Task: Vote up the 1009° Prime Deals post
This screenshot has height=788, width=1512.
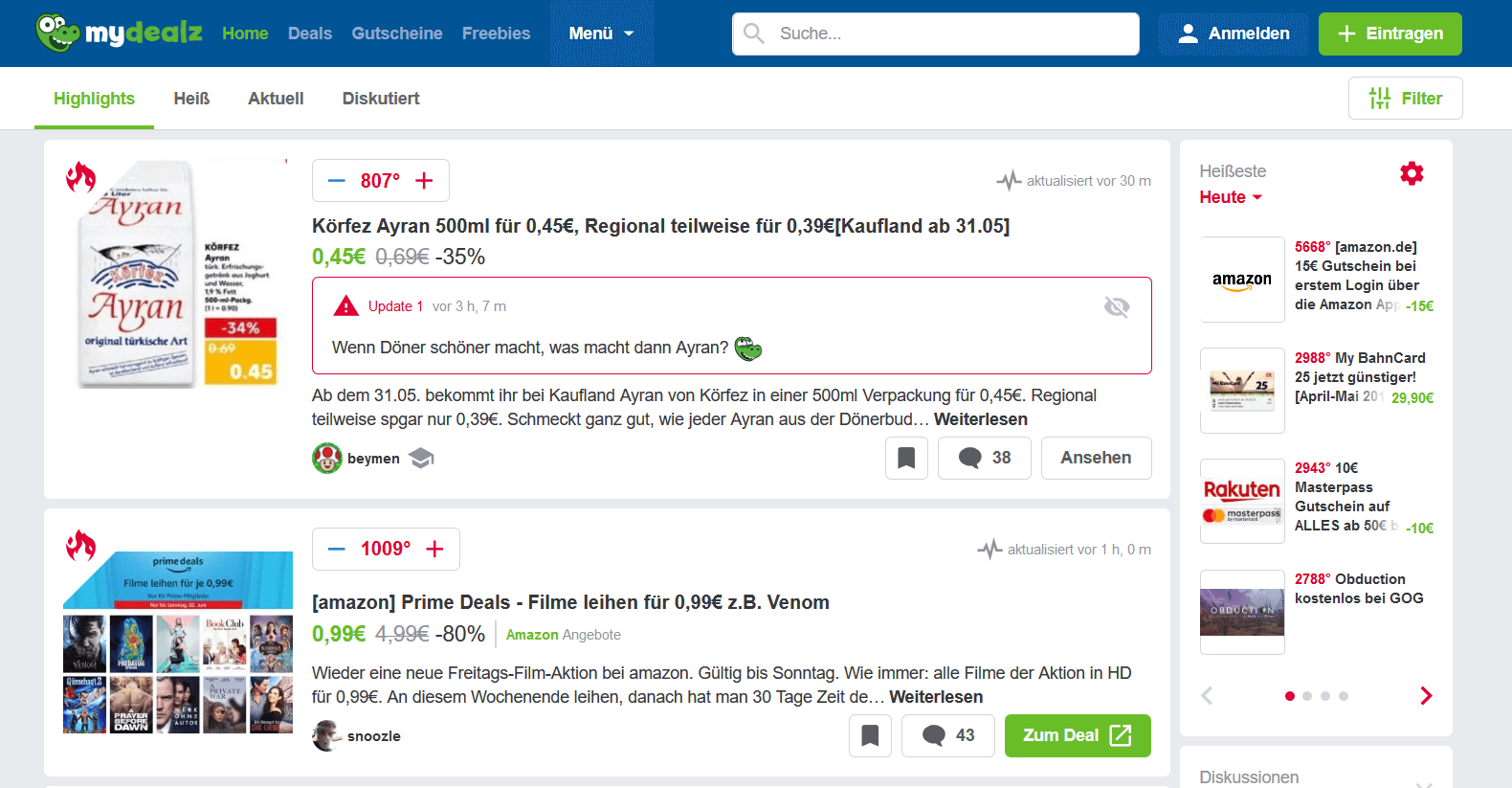Action: click(435, 549)
